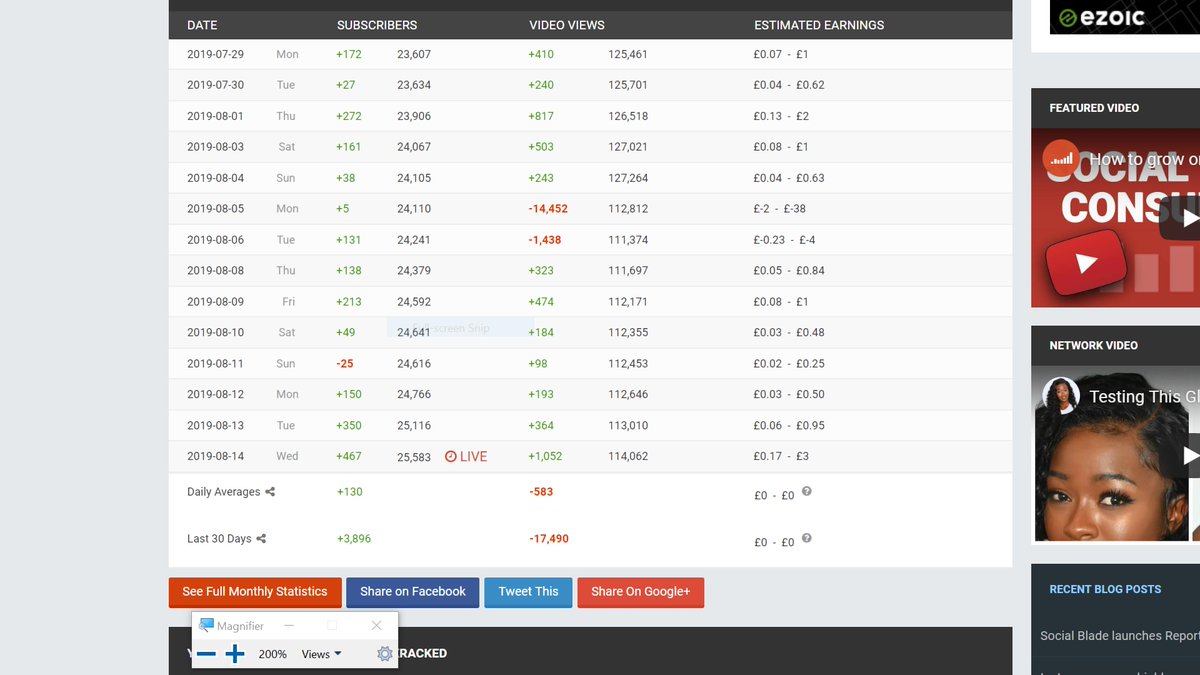Open Magnifier settings via the gear icon
1200x675 pixels.
pos(382,653)
